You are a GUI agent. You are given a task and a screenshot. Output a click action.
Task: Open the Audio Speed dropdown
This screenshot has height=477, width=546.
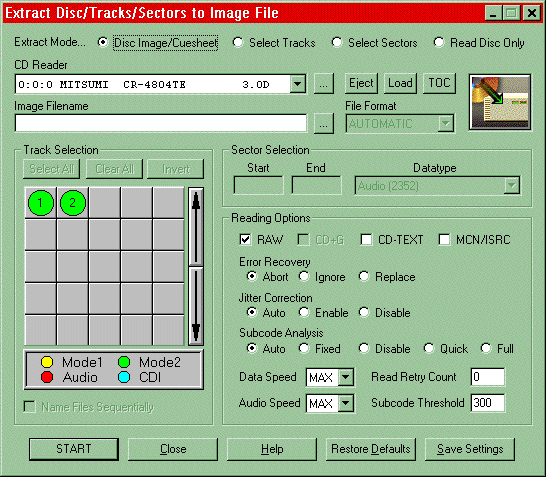tap(345, 403)
